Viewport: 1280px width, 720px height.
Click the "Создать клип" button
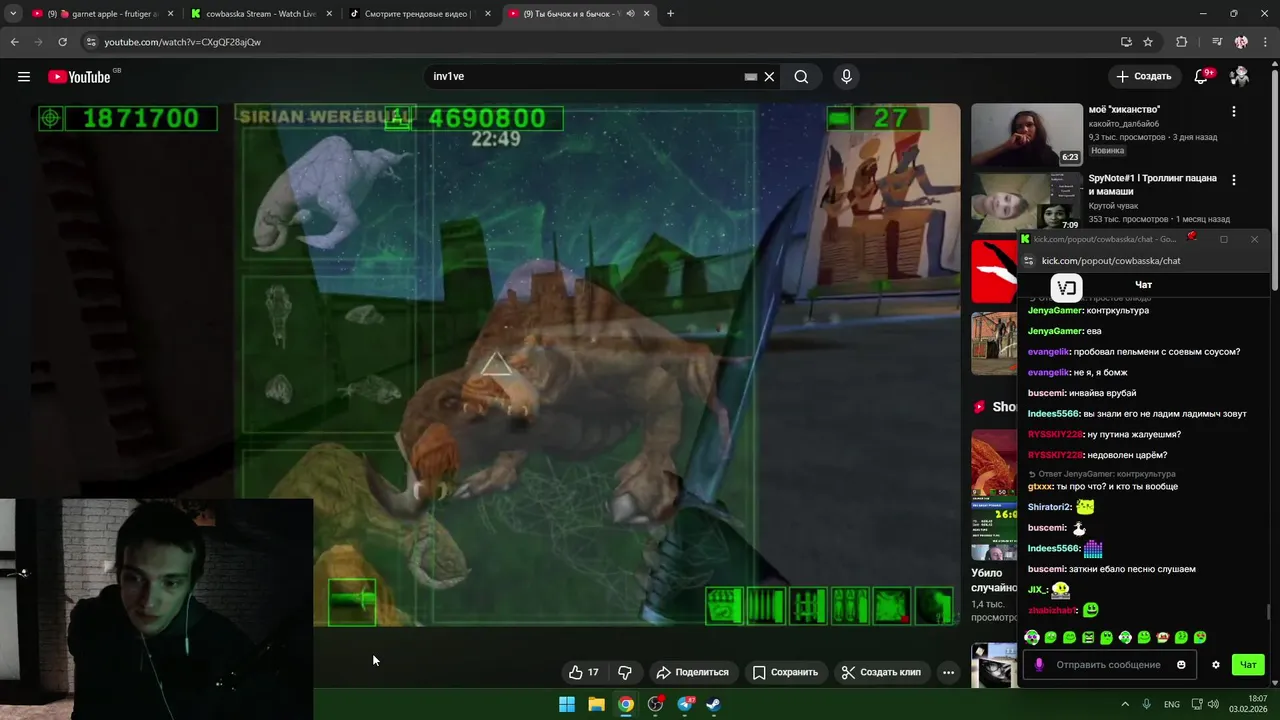coord(881,672)
